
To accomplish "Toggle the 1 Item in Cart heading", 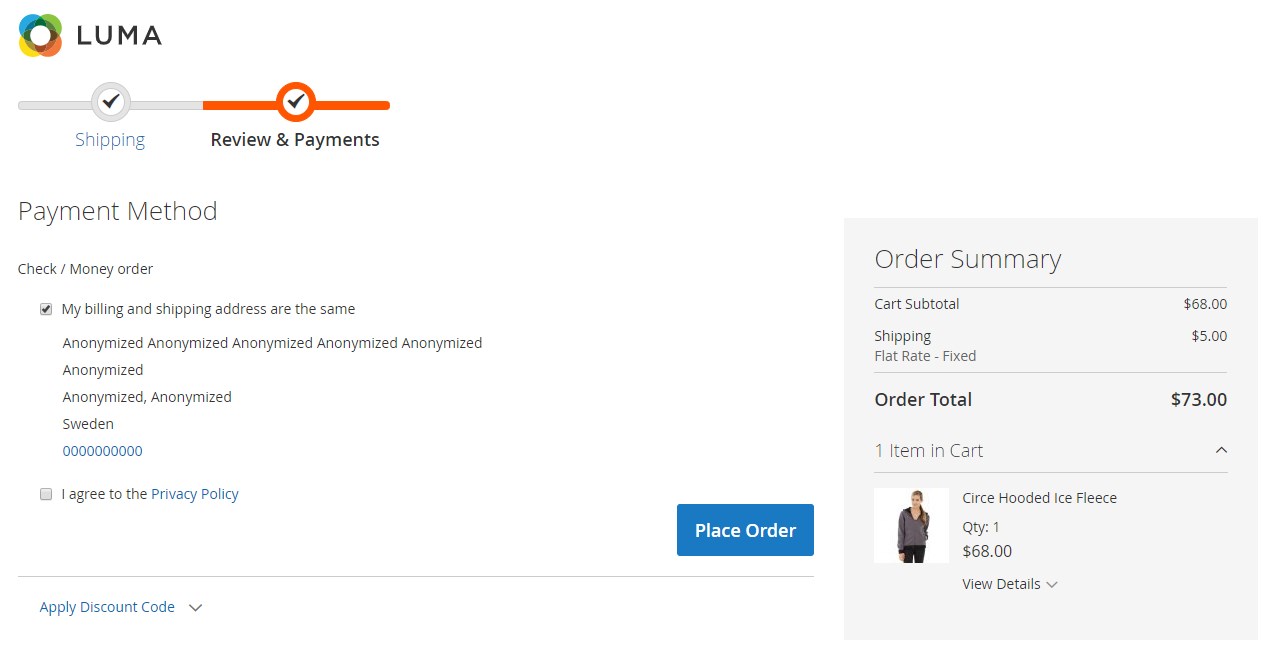I will (x=929, y=451).
